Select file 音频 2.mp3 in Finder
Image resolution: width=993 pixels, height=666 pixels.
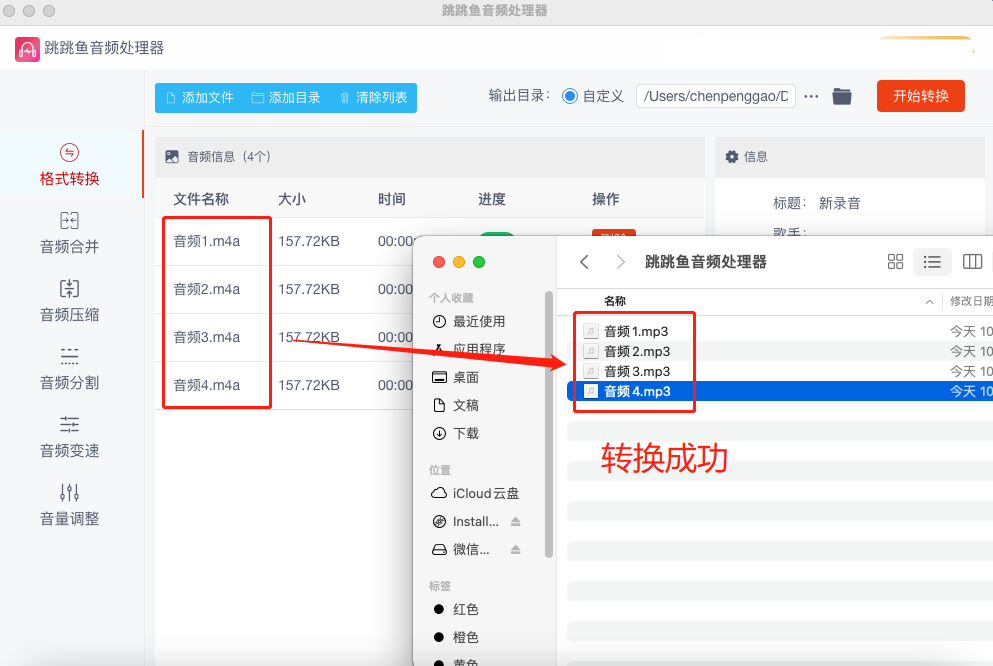tap(636, 351)
